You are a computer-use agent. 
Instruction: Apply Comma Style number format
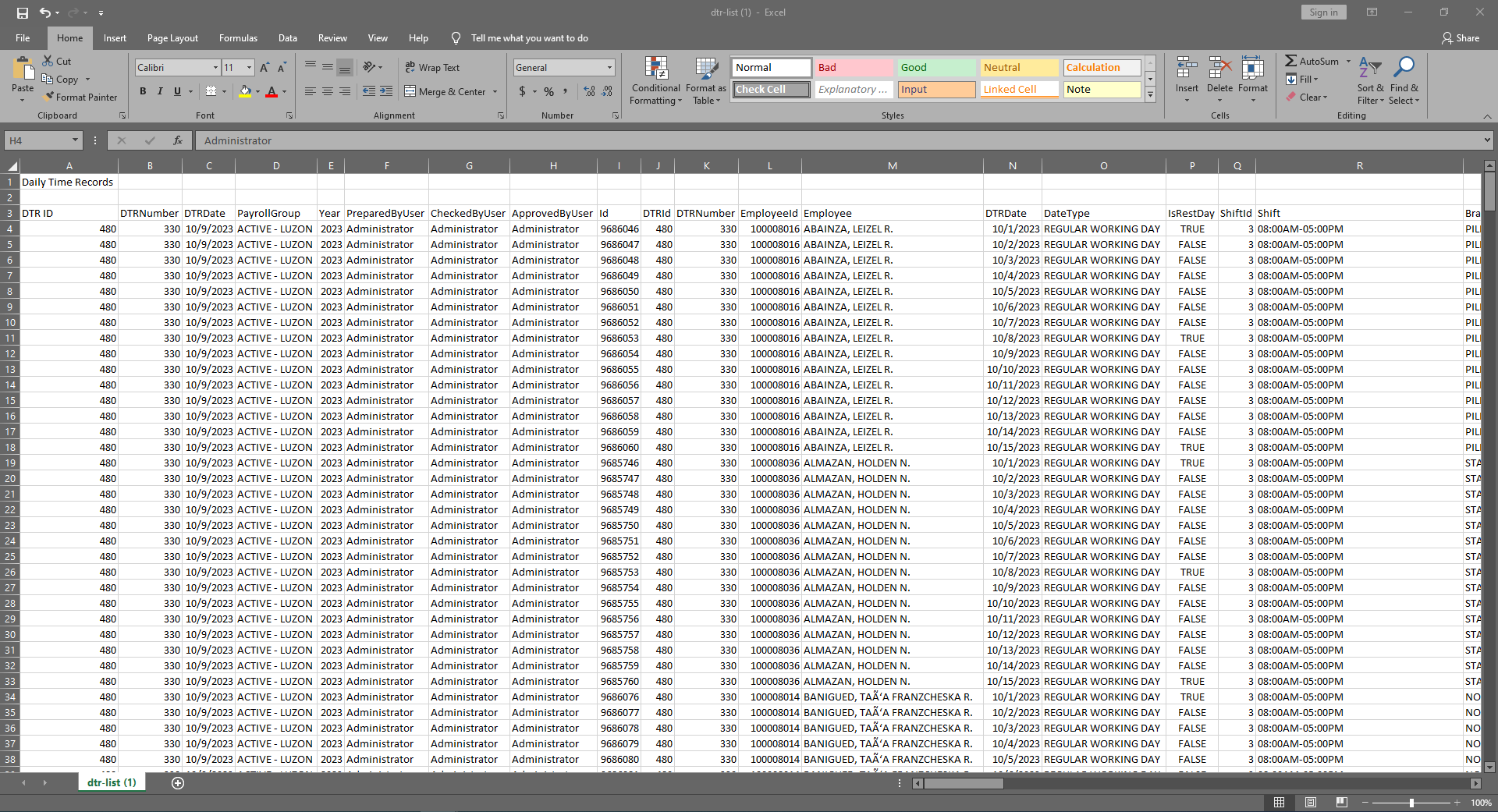[x=566, y=91]
